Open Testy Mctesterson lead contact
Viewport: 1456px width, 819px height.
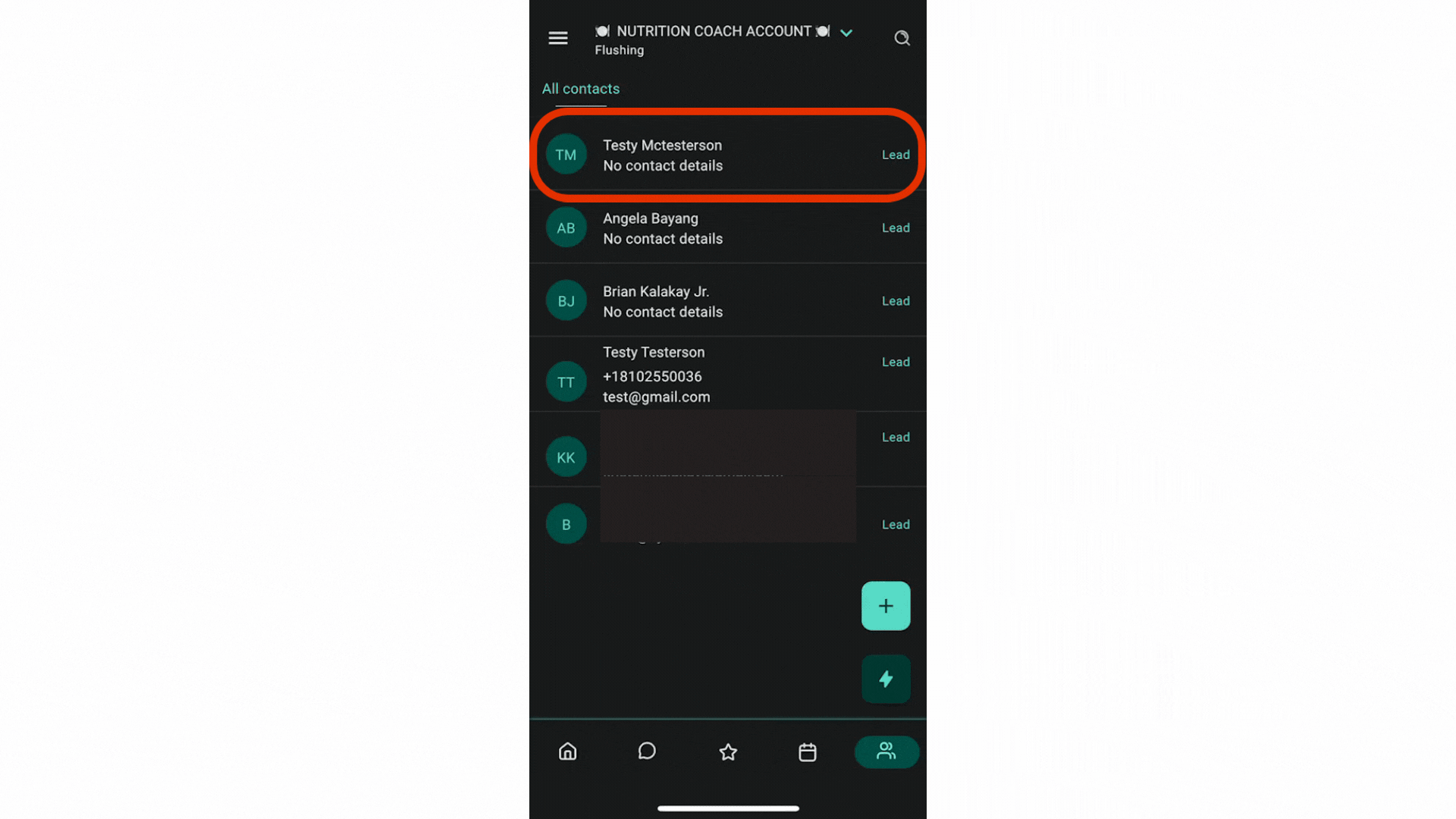pyautogui.click(x=727, y=155)
